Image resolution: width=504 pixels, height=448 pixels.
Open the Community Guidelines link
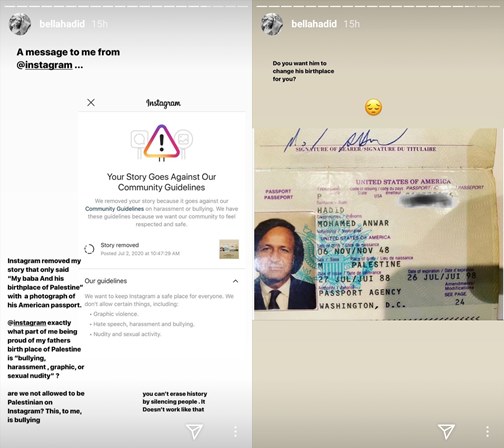(x=114, y=209)
